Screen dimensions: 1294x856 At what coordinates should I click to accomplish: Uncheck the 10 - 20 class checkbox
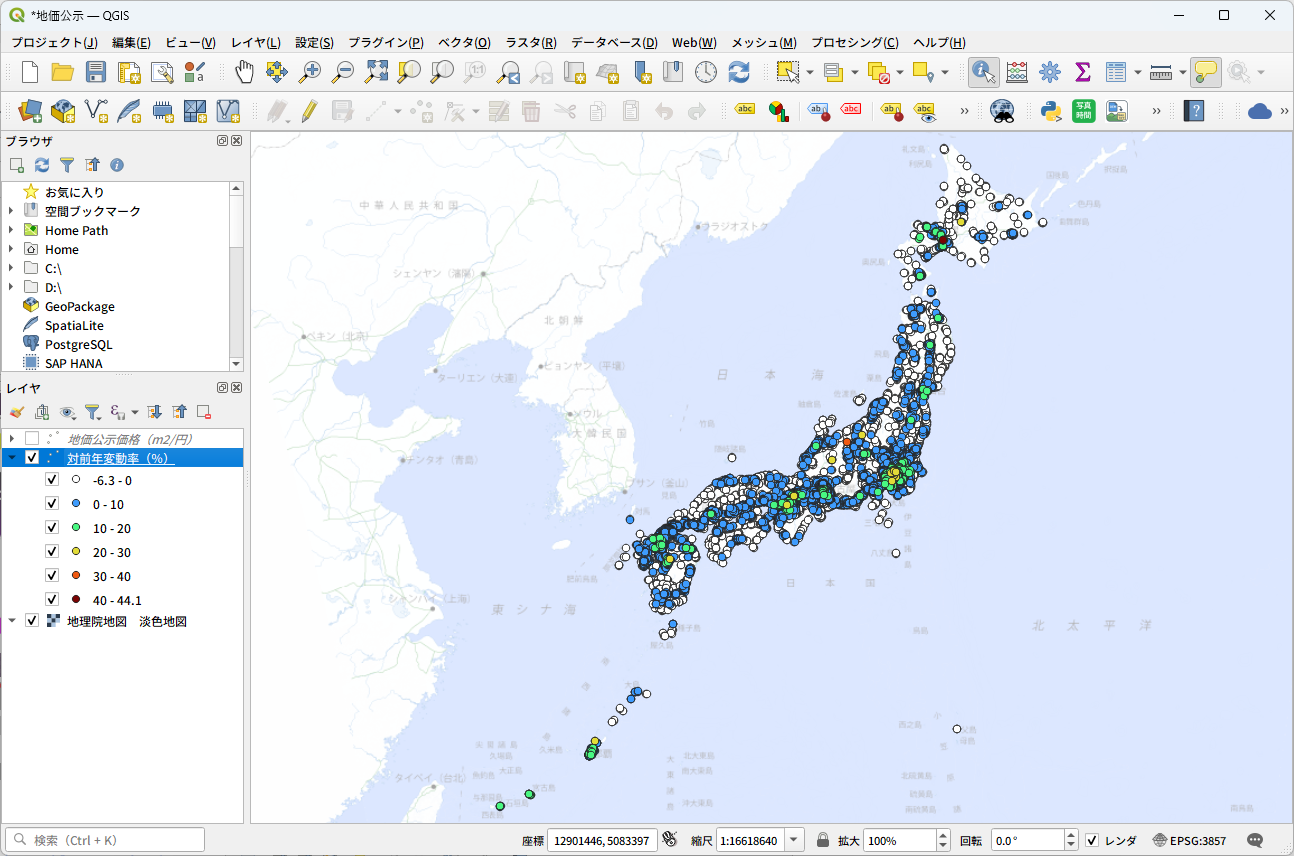point(52,528)
